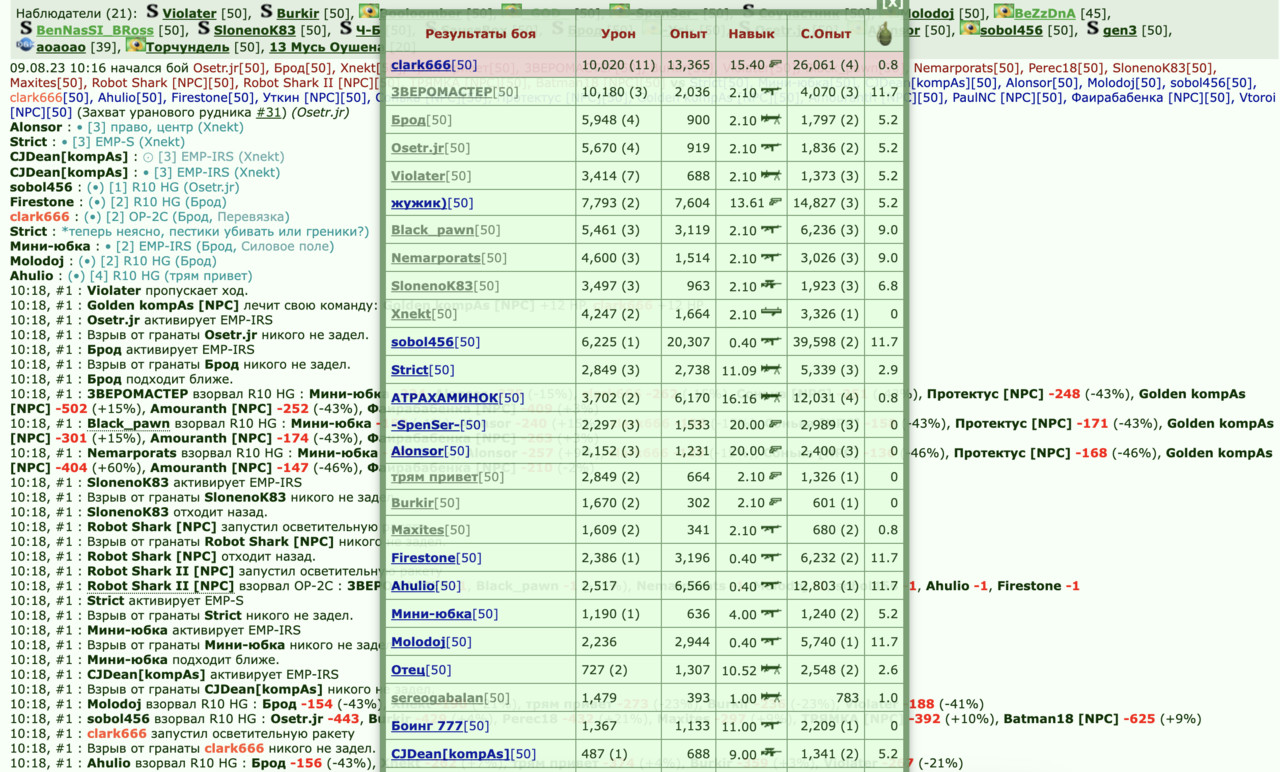Click the clan badge before Торчундель
This screenshot has height=772, width=1280.
[135, 46]
